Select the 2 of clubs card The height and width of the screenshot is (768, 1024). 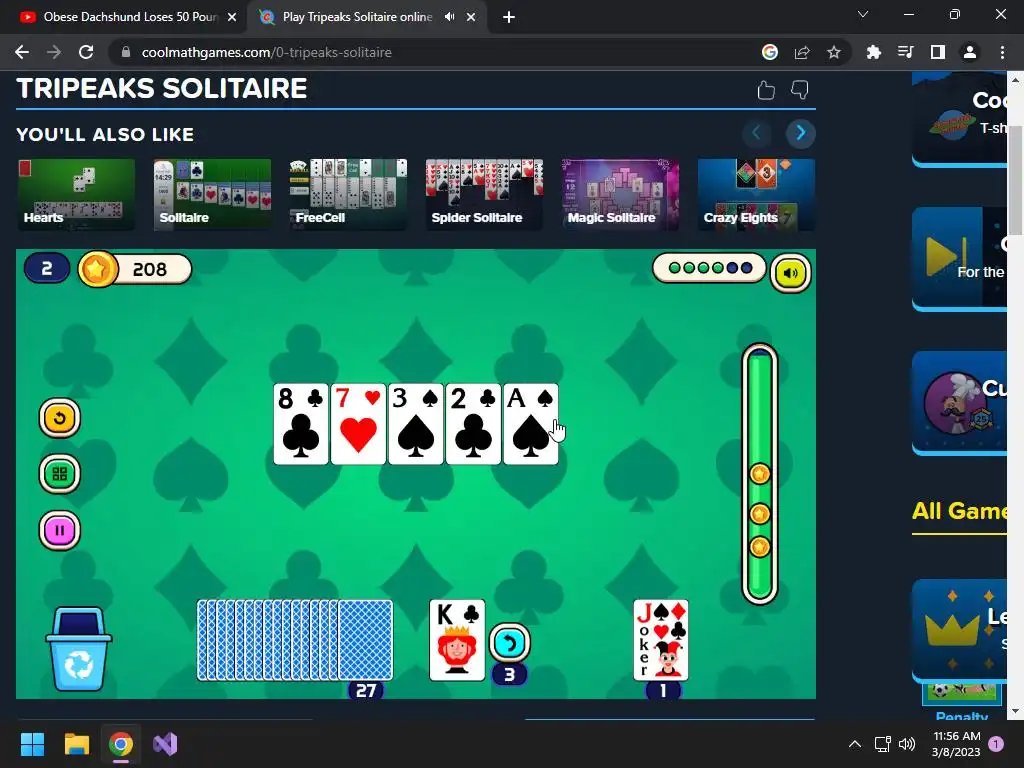click(x=473, y=424)
